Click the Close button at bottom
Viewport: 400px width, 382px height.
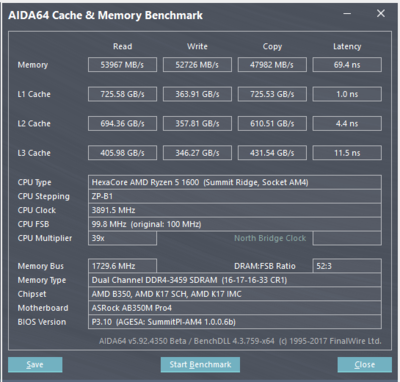click(364, 365)
